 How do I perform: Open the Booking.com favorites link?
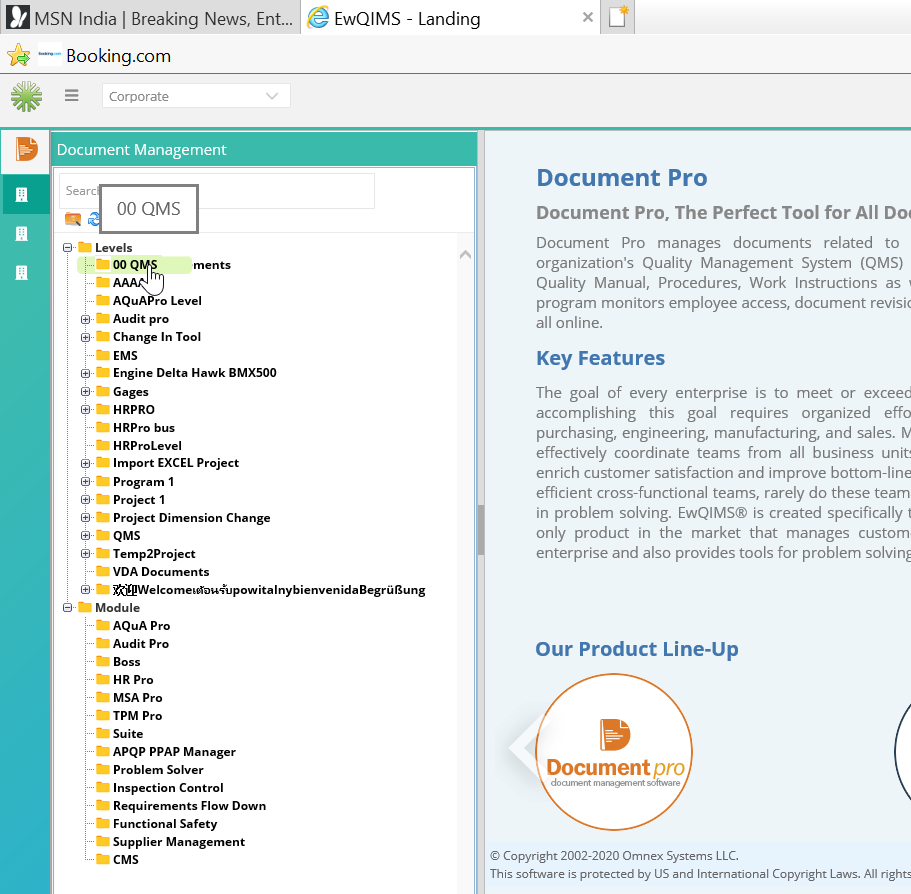(x=105, y=55)
